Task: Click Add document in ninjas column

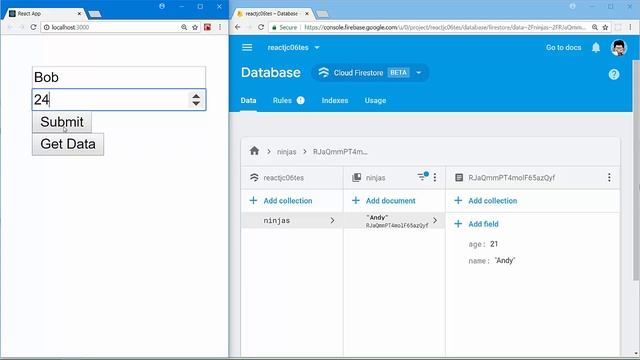Action: (x=383, y=200)
